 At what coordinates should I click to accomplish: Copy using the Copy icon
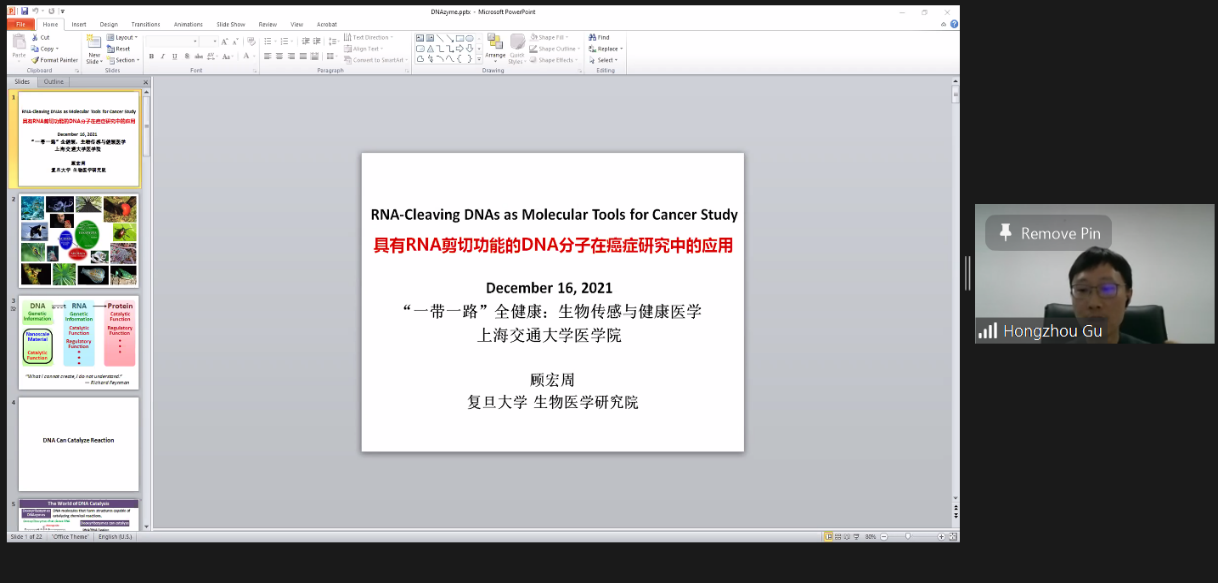[35, 48]
